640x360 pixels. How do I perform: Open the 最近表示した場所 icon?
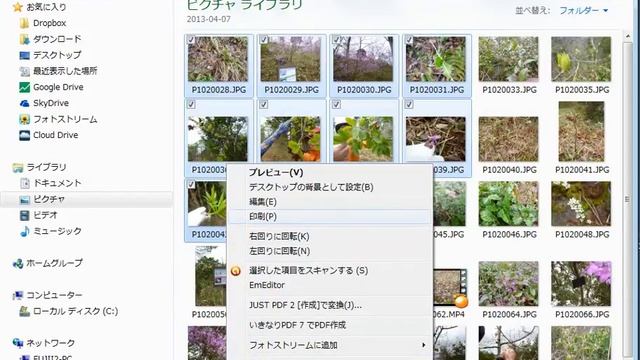[24, 71]
